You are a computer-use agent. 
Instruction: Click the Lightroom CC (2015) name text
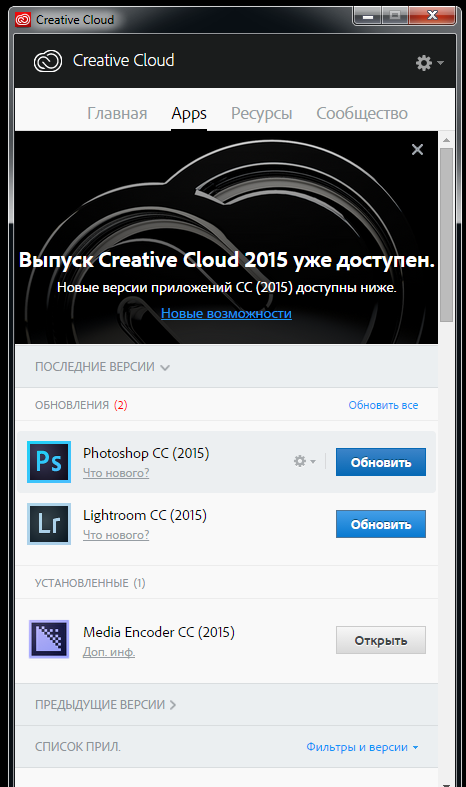click(x=145, y=515)
